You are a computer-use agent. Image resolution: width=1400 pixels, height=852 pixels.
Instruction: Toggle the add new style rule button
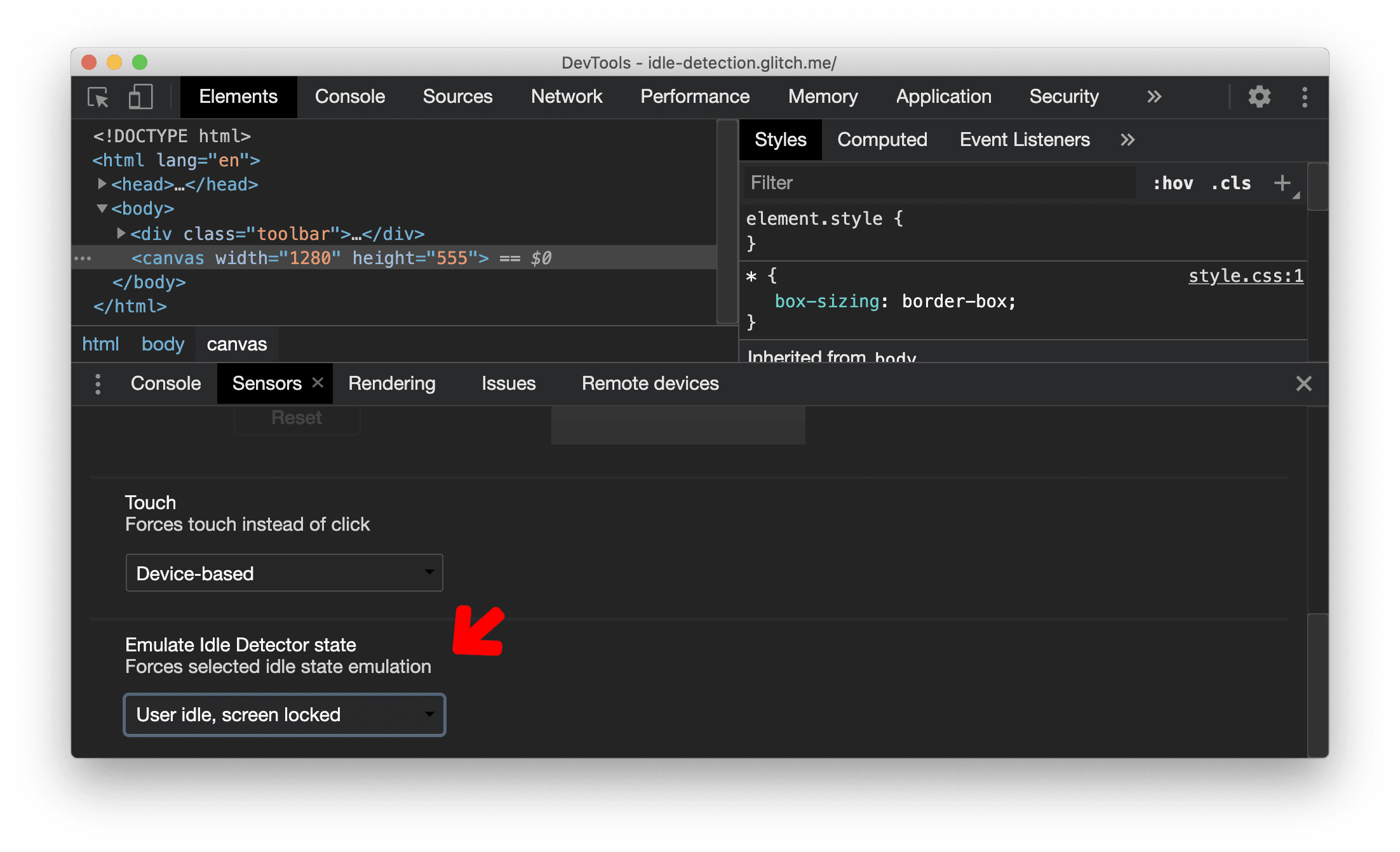point(1282,183)
